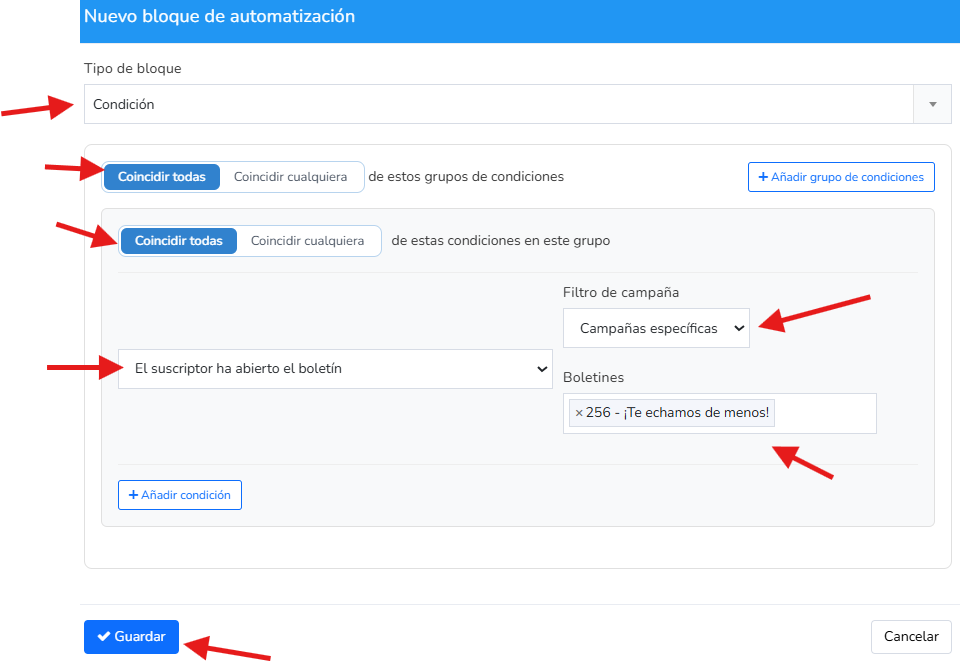The height and width of the screenshot is (661, 960).
Task: Click the Filtro de campaña label
Action: 621,293
